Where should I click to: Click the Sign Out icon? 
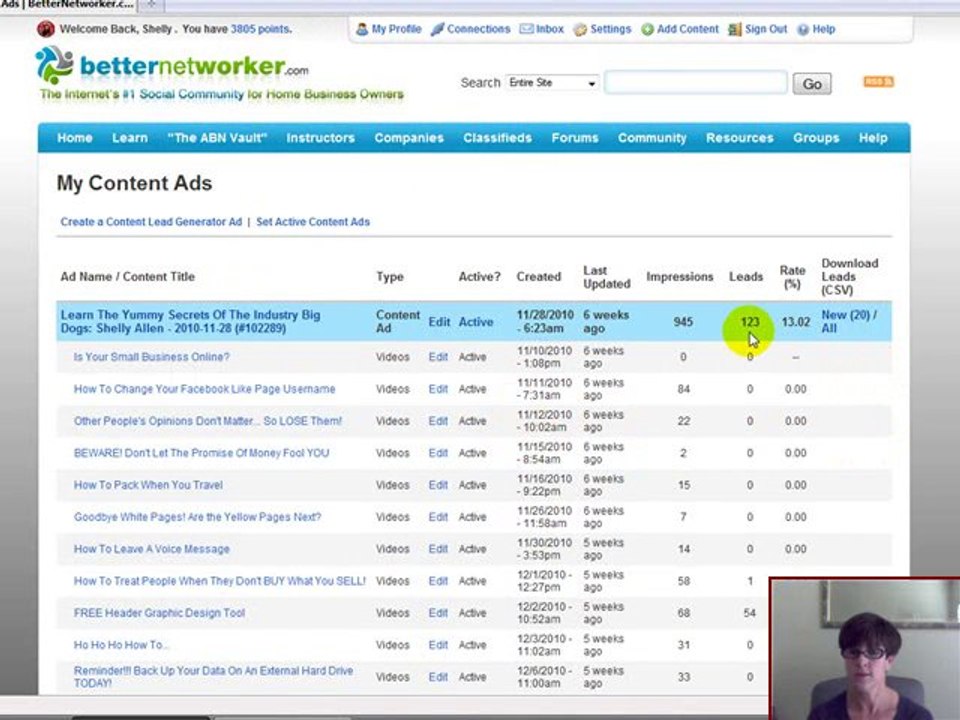735,29
